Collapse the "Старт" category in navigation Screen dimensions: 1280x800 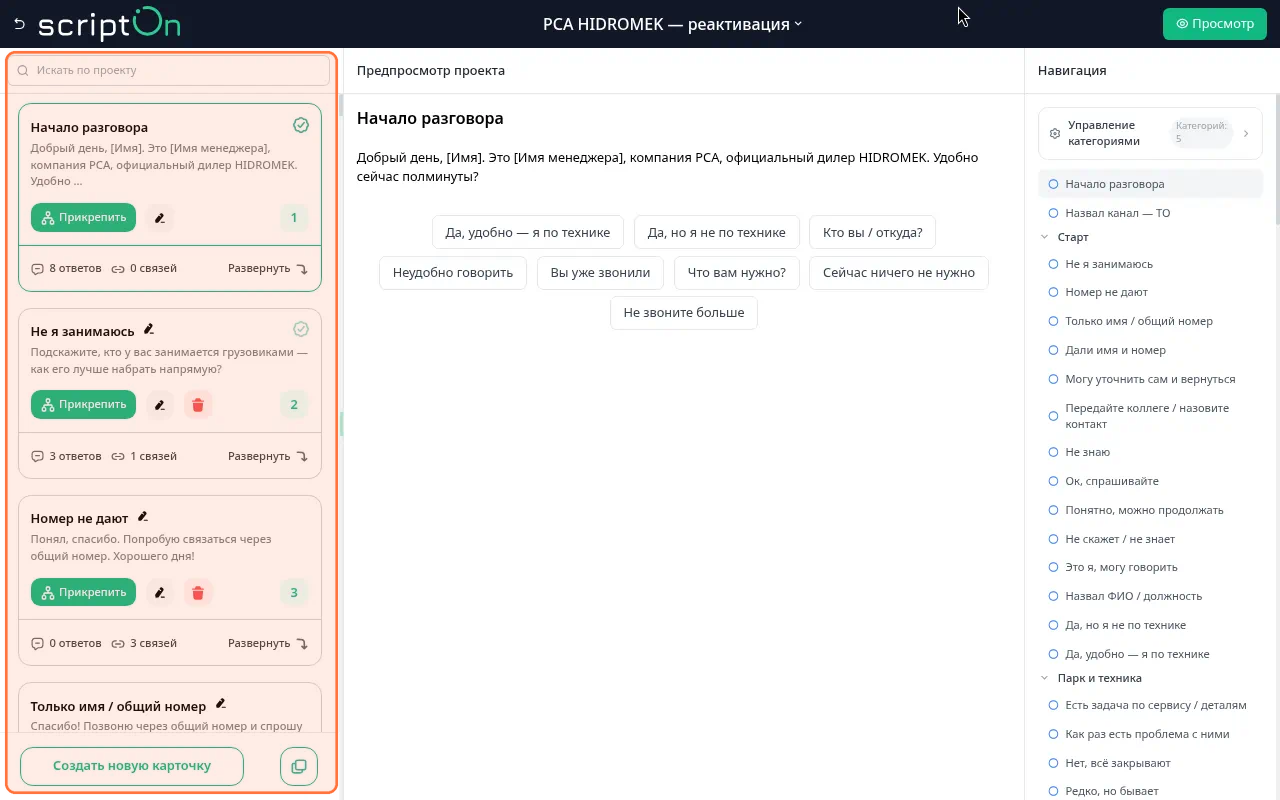(1045, 237)
